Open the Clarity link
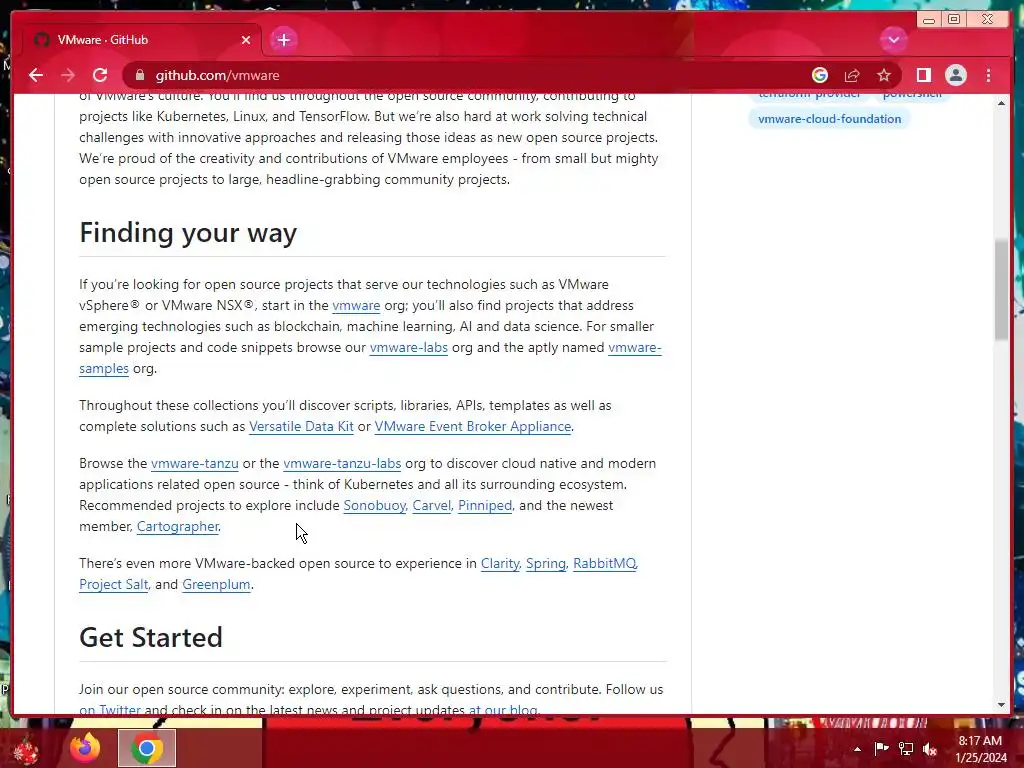The image size is (1024, 768). 500,563
